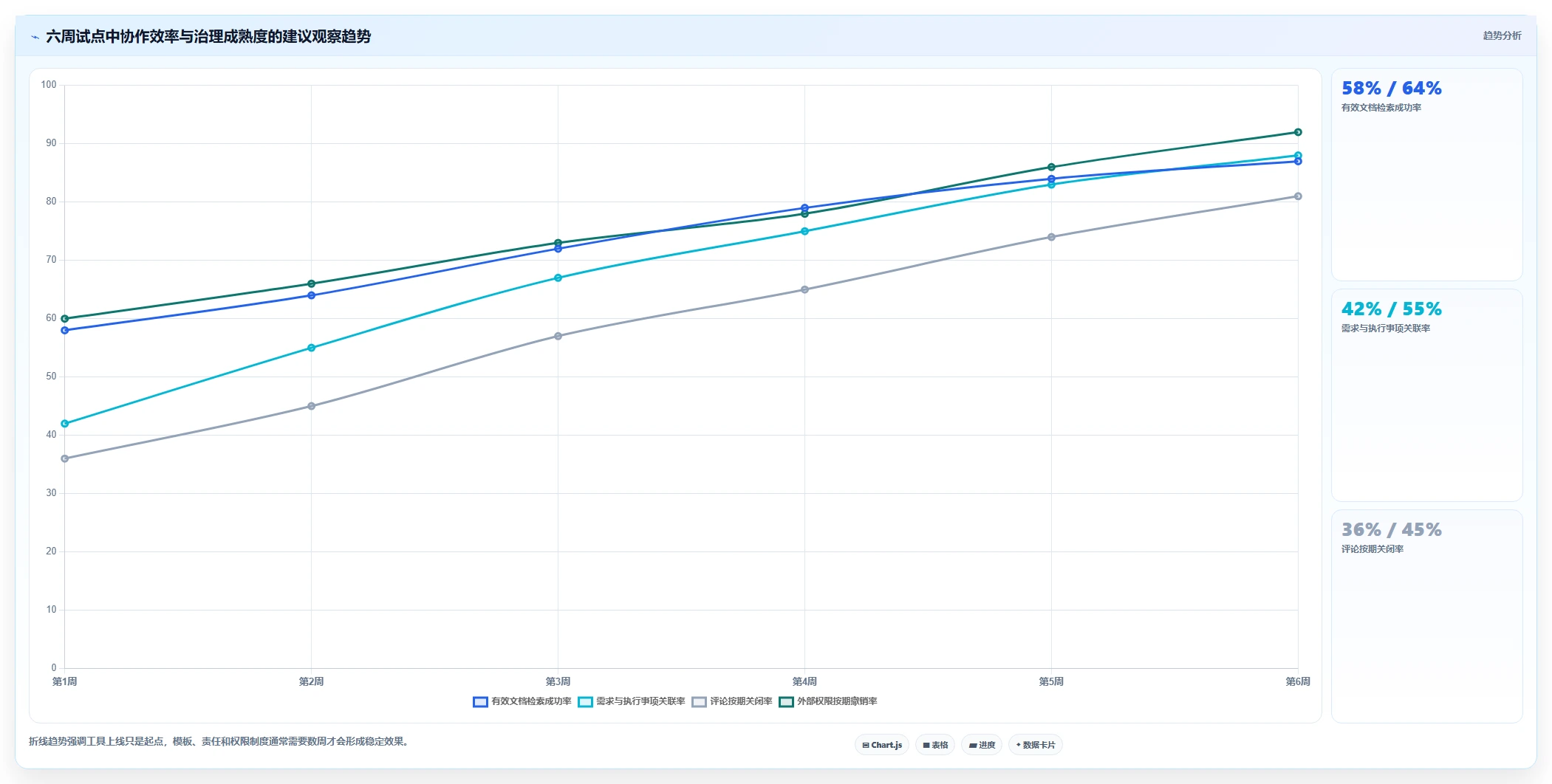Click the blue 有效文档检索成功率 point at 第2周

(x=311, y=295)
